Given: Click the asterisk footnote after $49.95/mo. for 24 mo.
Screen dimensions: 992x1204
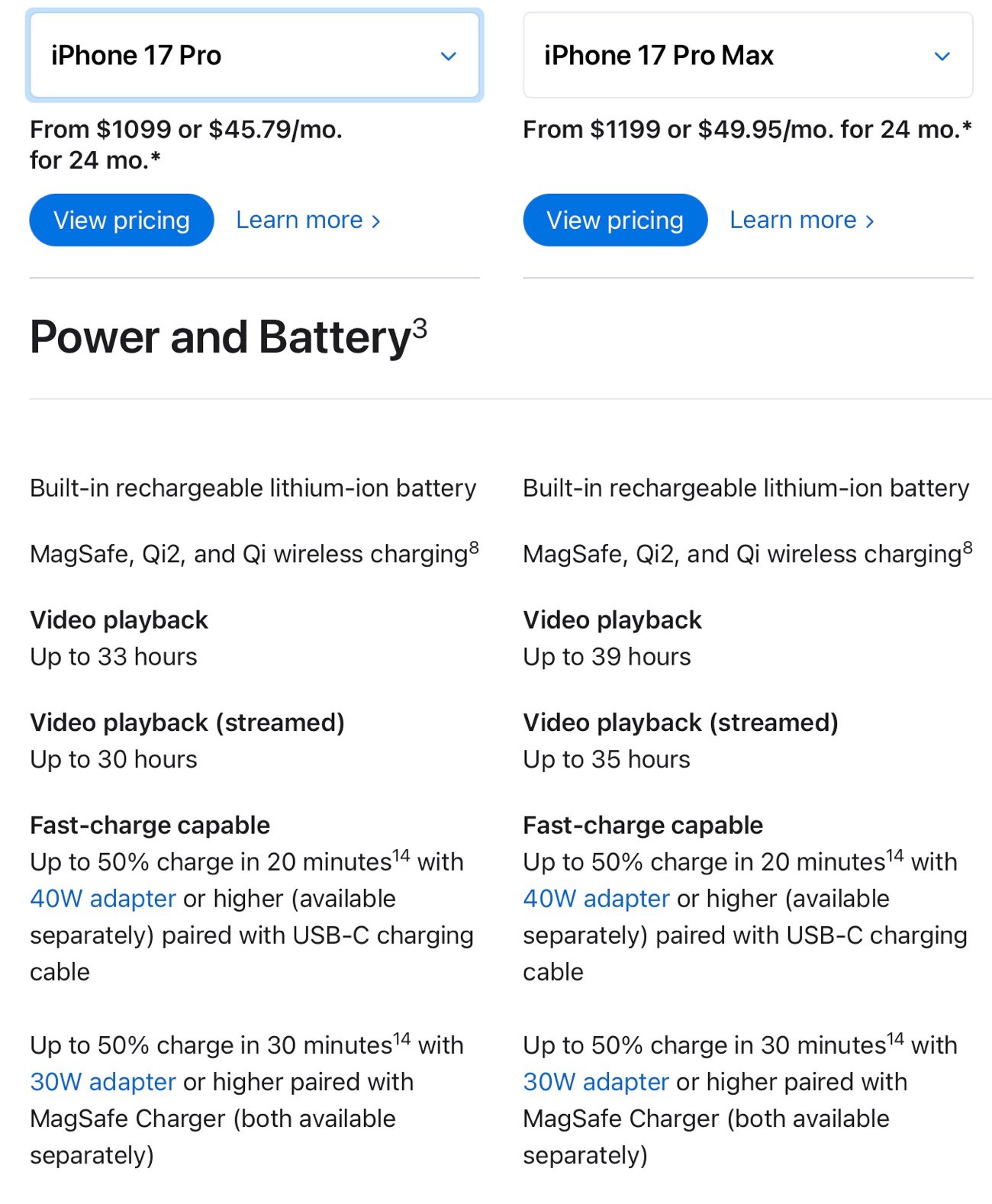Looking at the screenshot, I should coord(967,127).
